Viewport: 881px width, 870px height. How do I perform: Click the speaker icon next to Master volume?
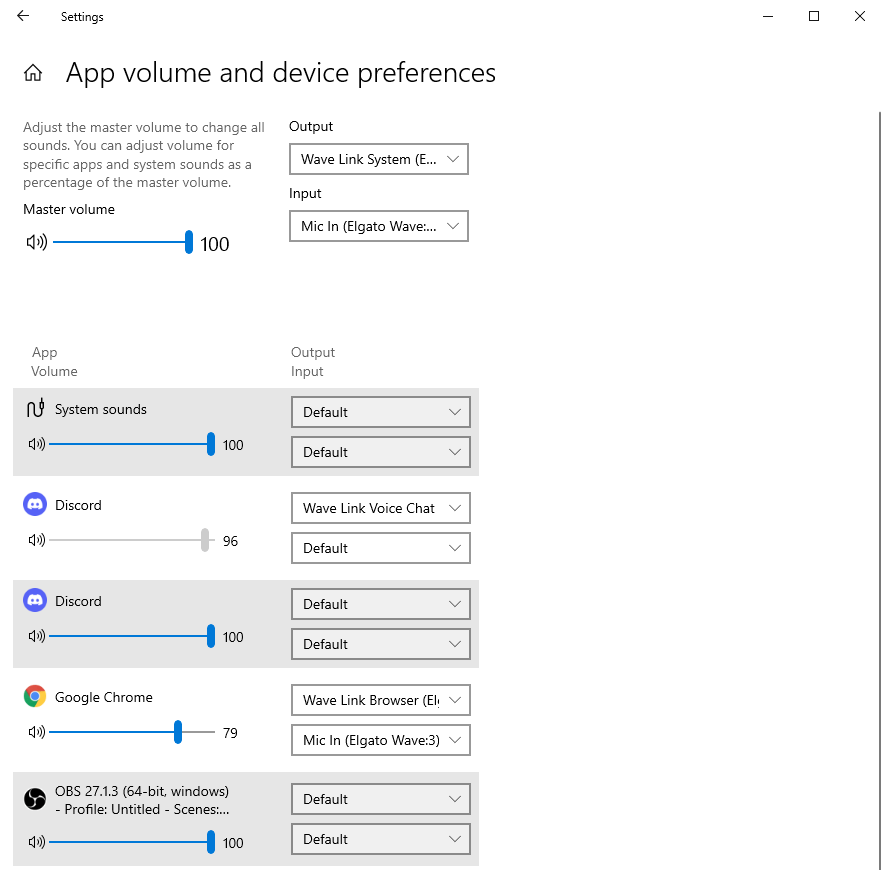(37, 240)
